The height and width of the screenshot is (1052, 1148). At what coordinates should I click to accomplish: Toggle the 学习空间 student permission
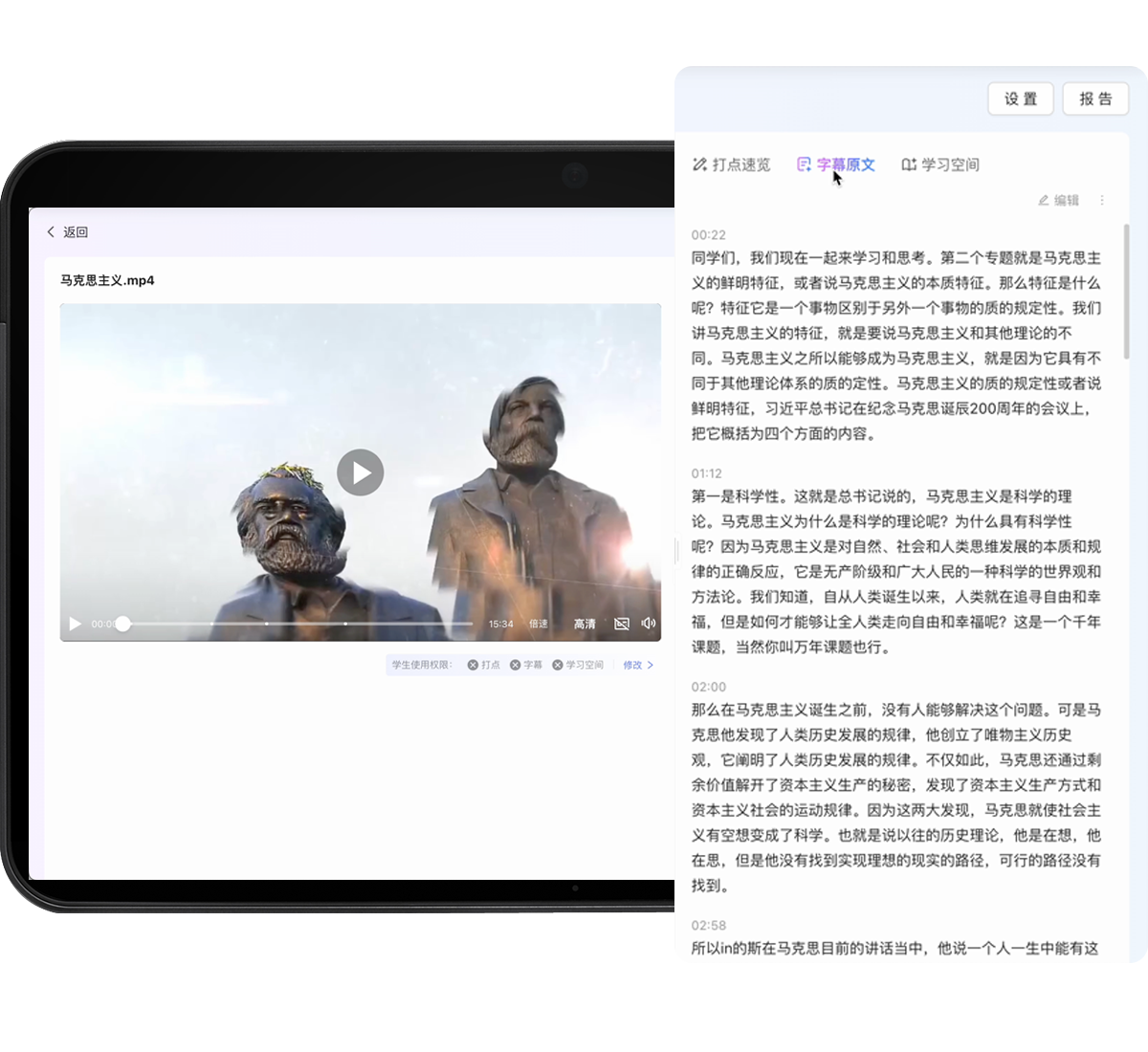578,665
